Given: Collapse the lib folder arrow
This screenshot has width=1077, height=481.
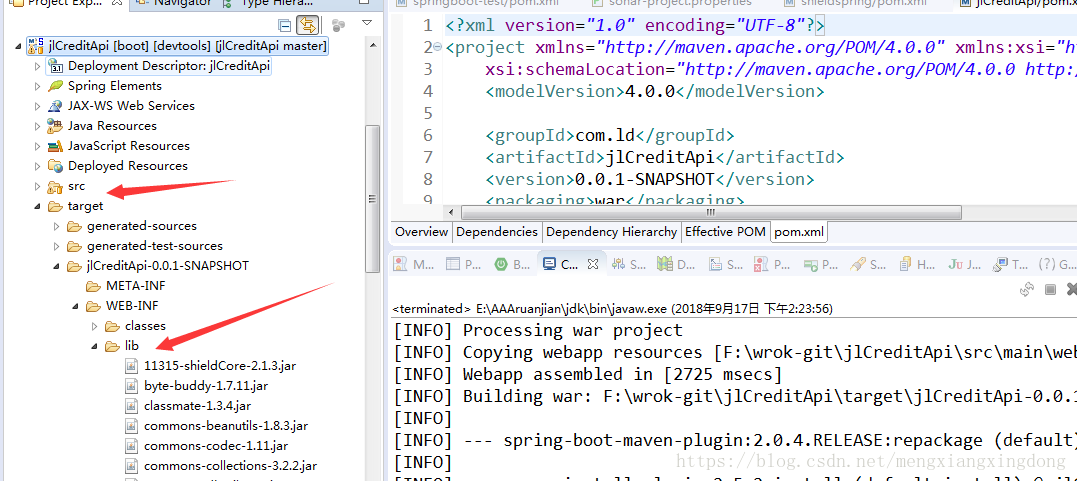Looking at the screenshot, I should [95, 346].
